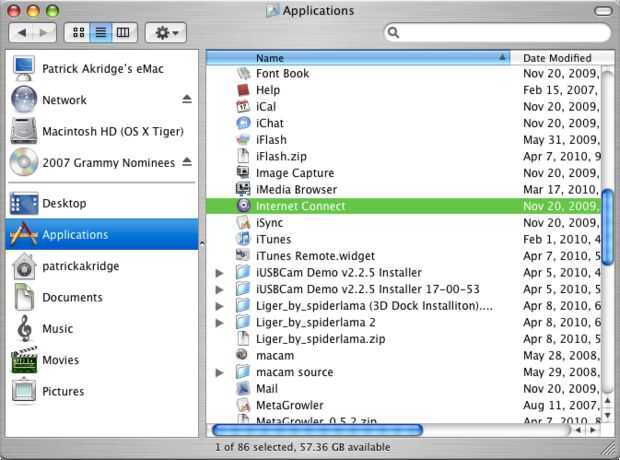Open the Pictures folder in sidebar

coord(102,391)
